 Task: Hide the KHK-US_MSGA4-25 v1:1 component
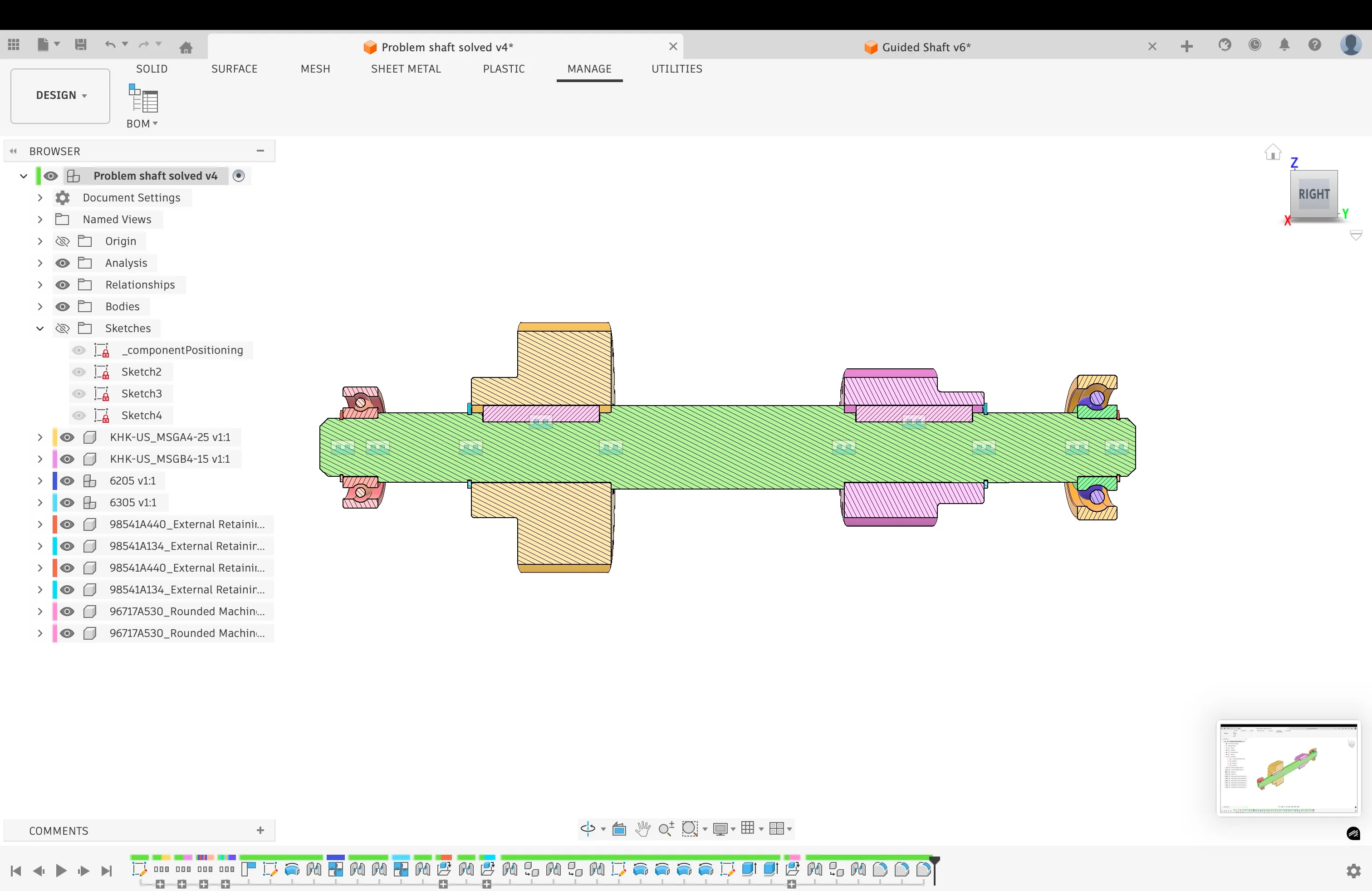[67, 437]
